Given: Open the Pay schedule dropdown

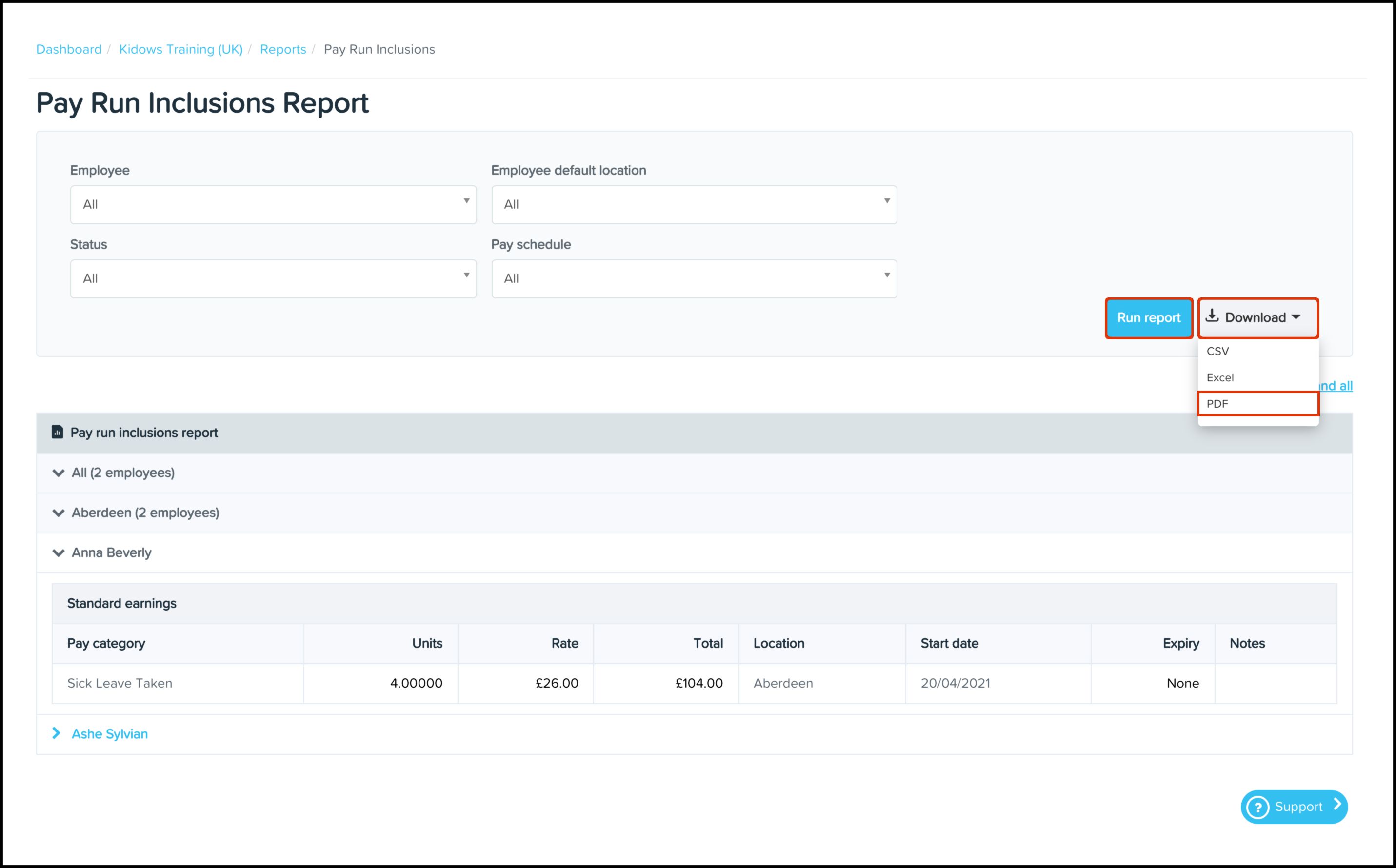Looking at the screenshot, I should point(694,279).
